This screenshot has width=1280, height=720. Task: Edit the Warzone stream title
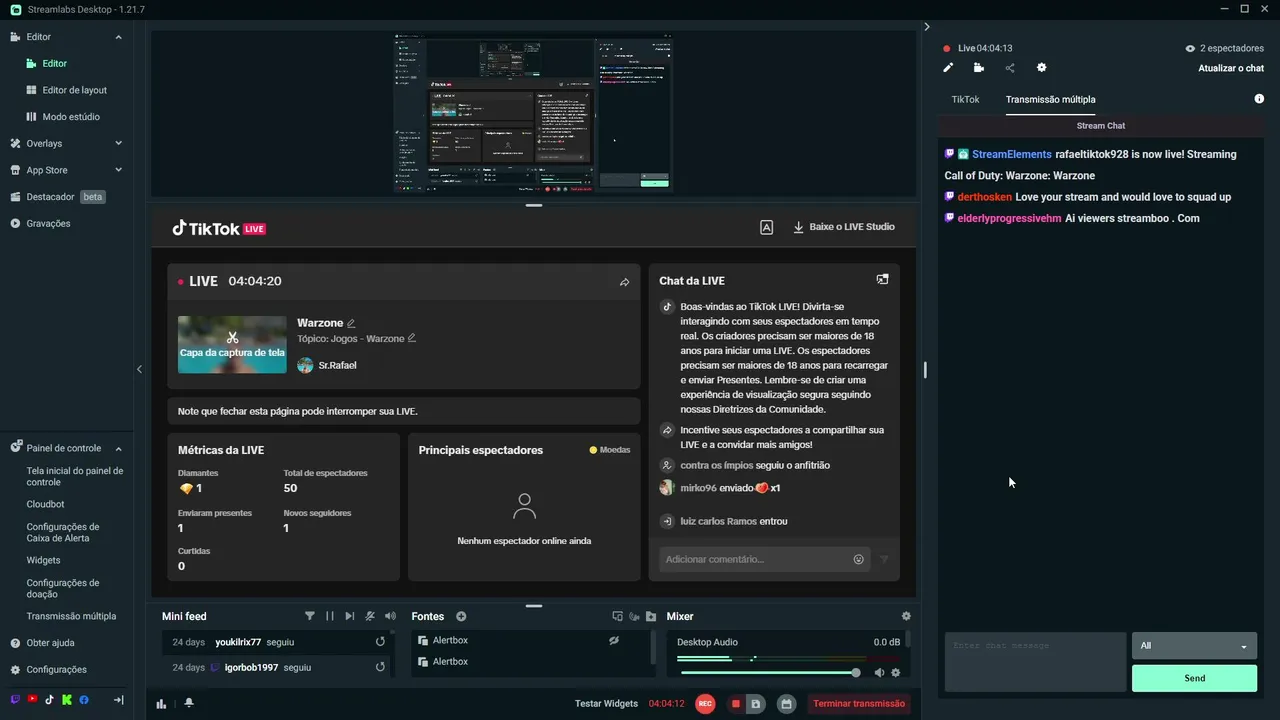[x=351, y=323]
